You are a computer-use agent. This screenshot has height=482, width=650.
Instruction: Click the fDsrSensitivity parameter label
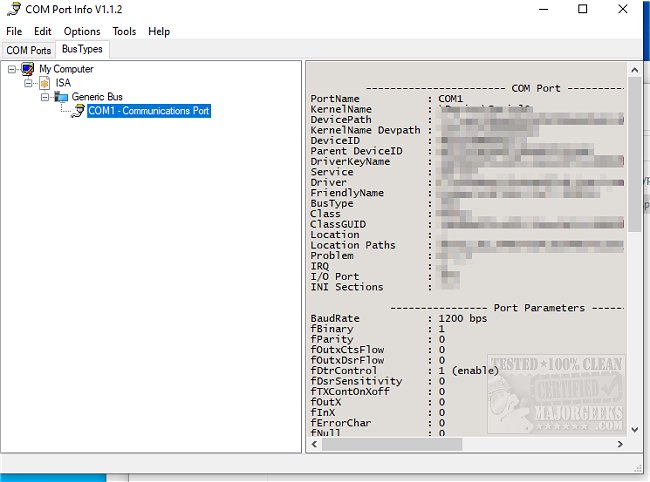click(x=357, y=381)
